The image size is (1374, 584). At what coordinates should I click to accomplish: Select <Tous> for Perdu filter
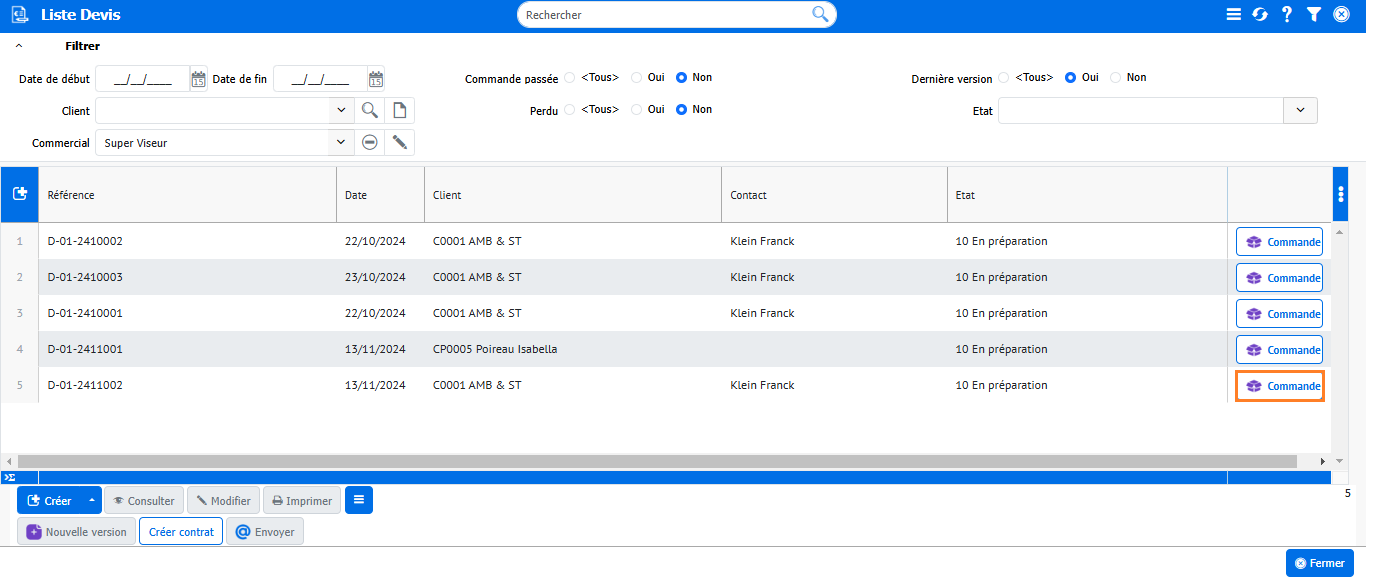(x=570, y=110)
